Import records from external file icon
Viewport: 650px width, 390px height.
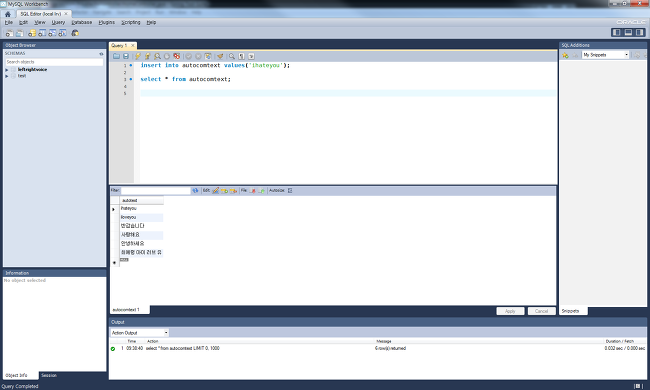point(262,191)
